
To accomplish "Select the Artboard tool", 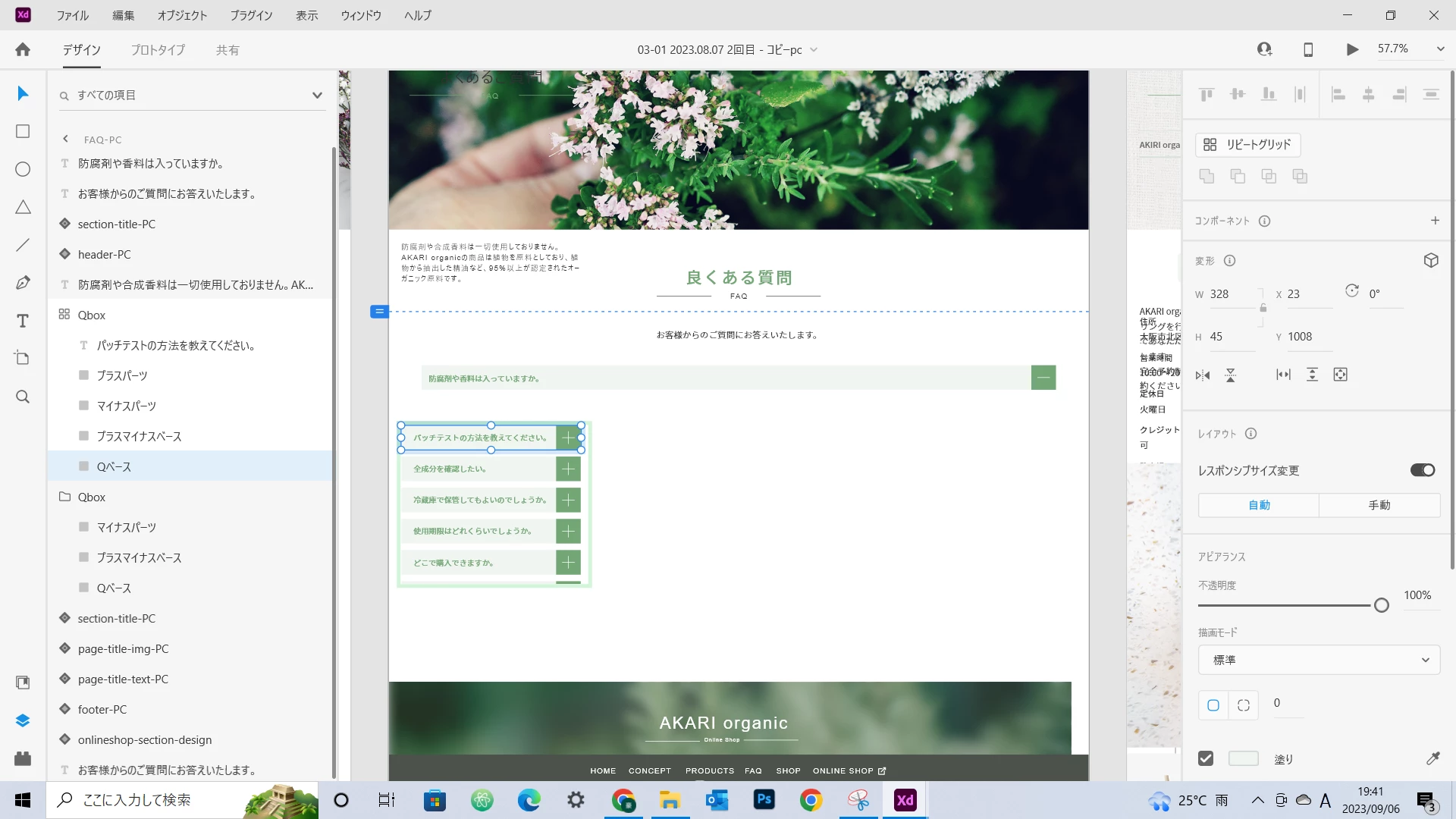I will [23, 358].
